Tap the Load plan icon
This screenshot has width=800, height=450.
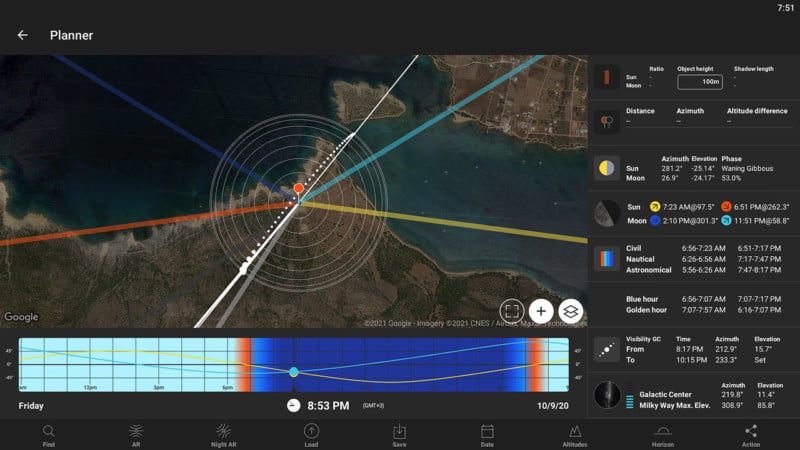[312, 434]
